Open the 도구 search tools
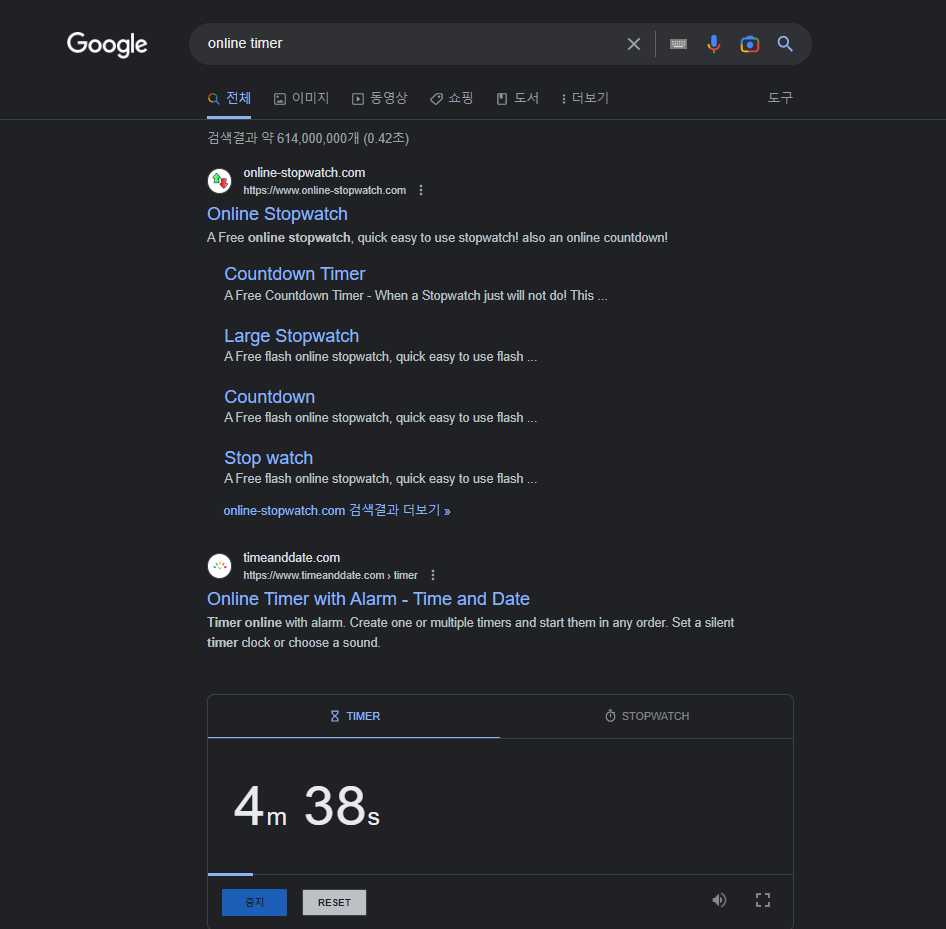Viewport: 946px width, 929px height. tap(780, 98)
